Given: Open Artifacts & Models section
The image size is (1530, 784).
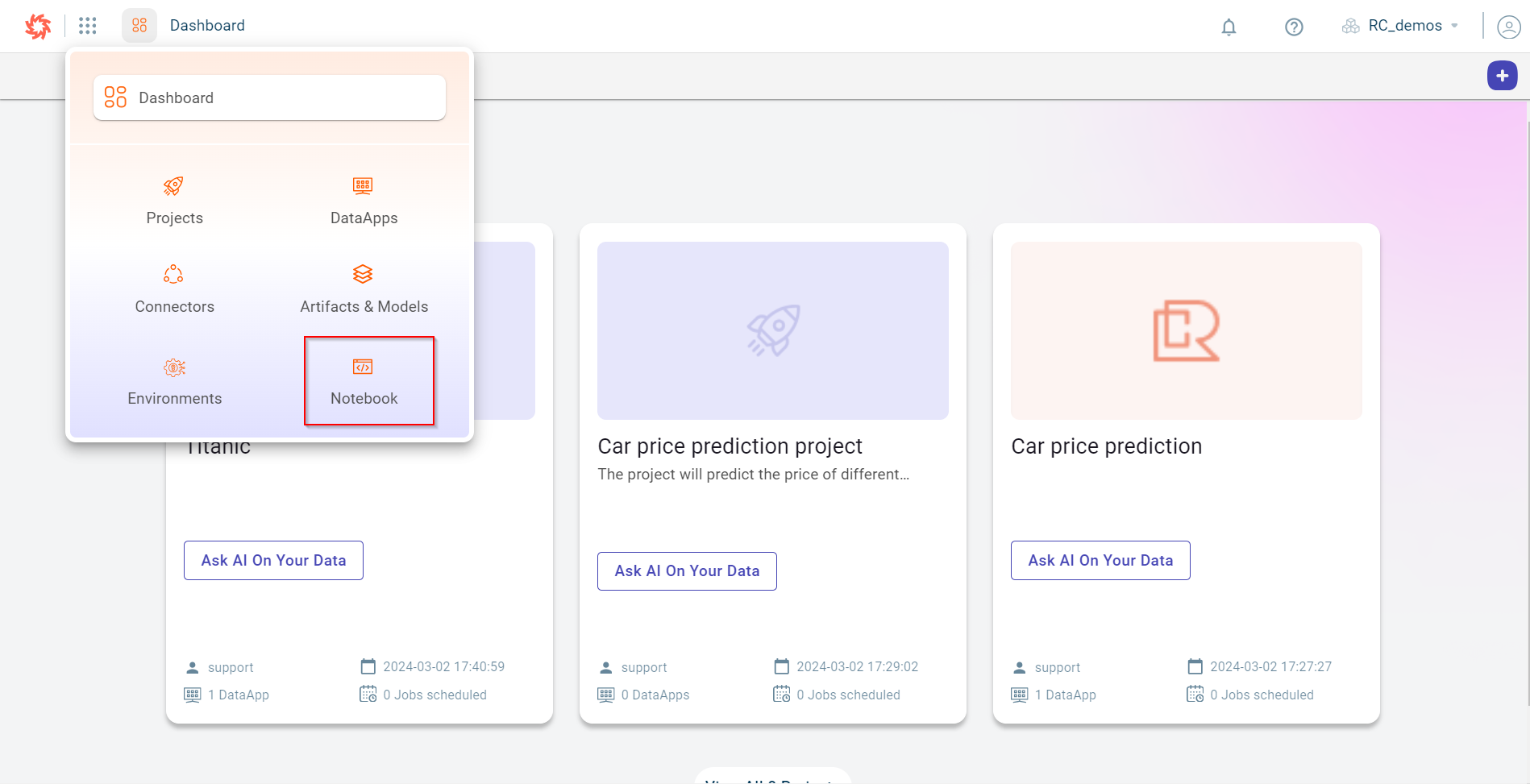Looking at the screenshot, I should click(364, 289).
